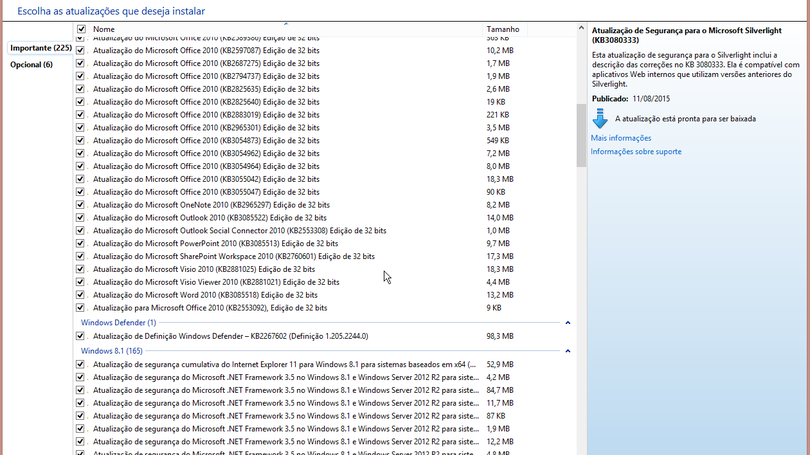Toggle the select-all checkbox beside Nome
The image size is (810, 455).
pos(81,29)
